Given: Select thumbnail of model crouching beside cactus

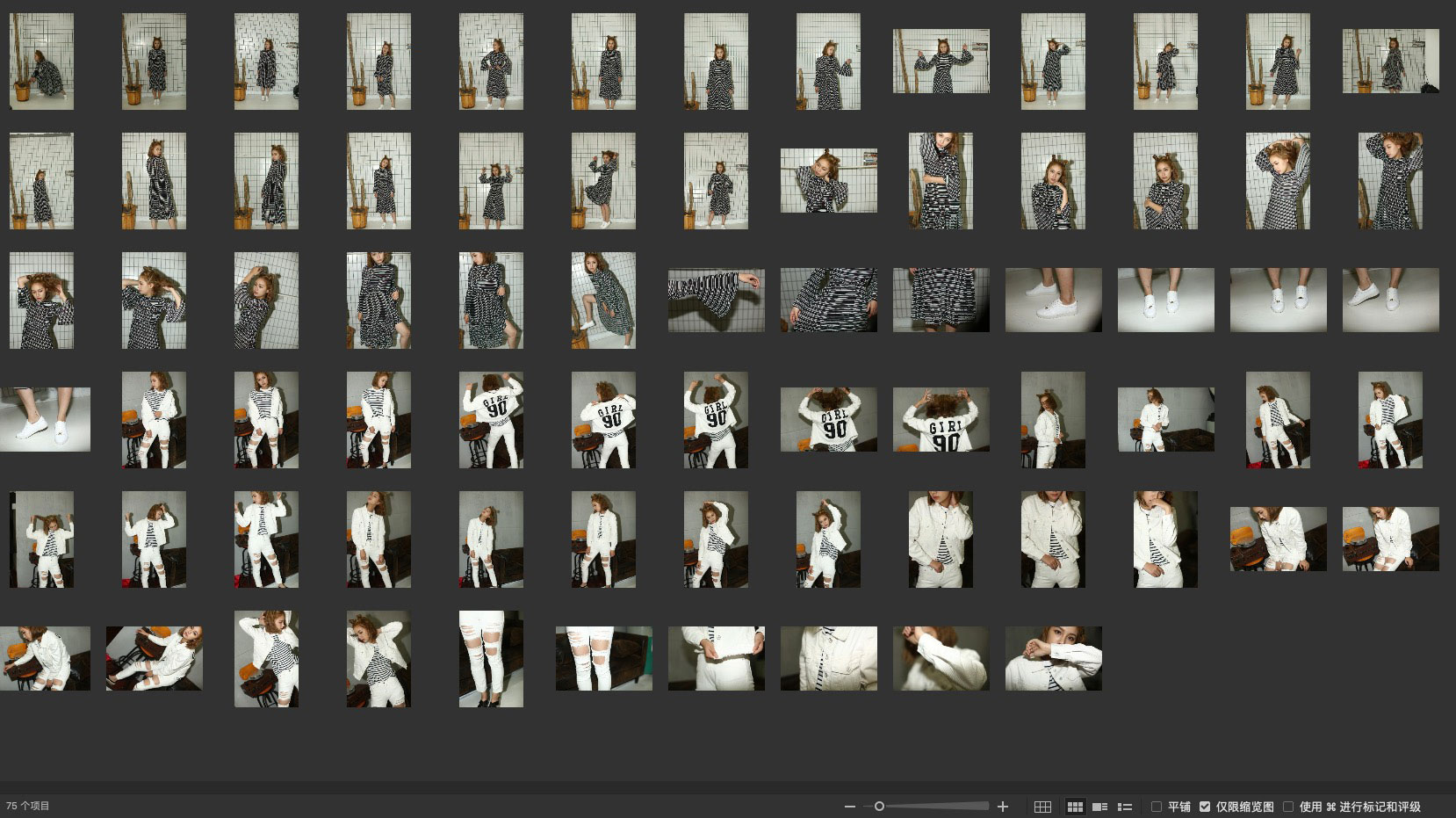Looking at the screenshot, I should click(41, 62).
